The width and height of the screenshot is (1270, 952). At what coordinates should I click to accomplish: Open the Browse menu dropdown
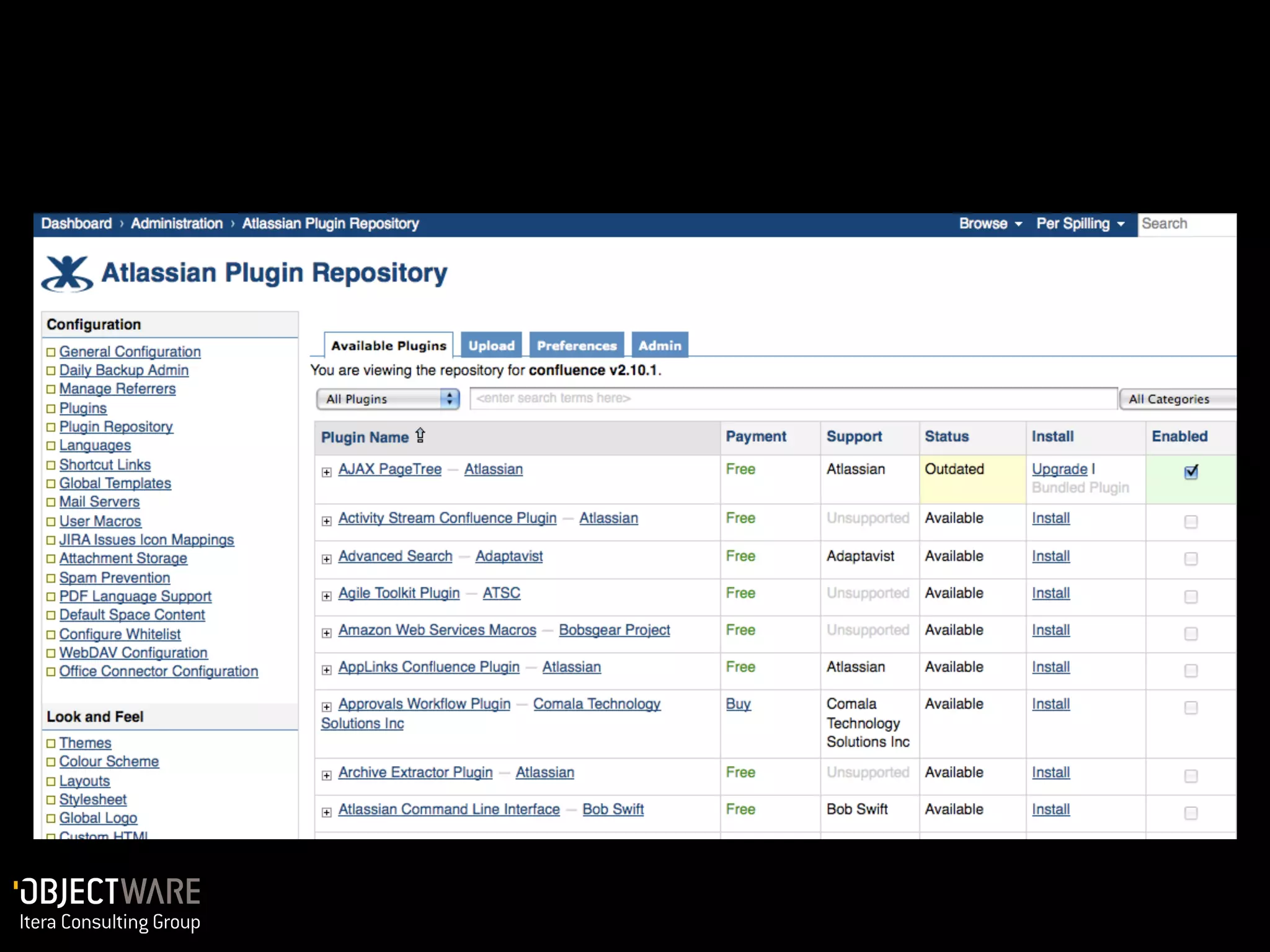pyautogui.click(x=990, y=224)
